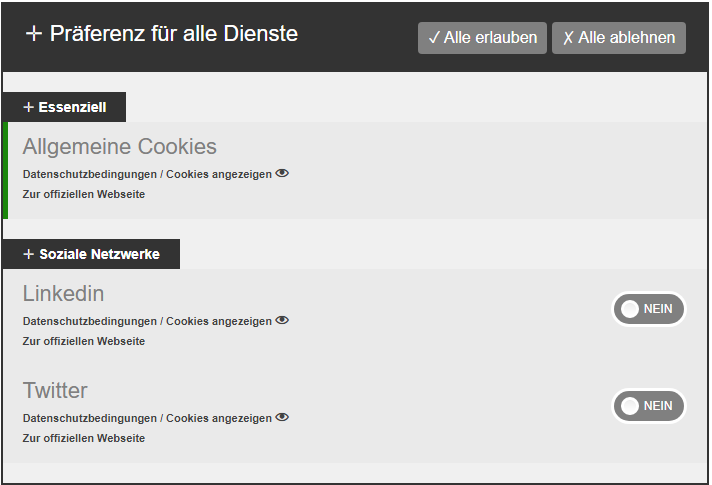Open Allgemeine Cookies Datenschutzbedingungen link
The image size is (712, 485).
(90, 174)
